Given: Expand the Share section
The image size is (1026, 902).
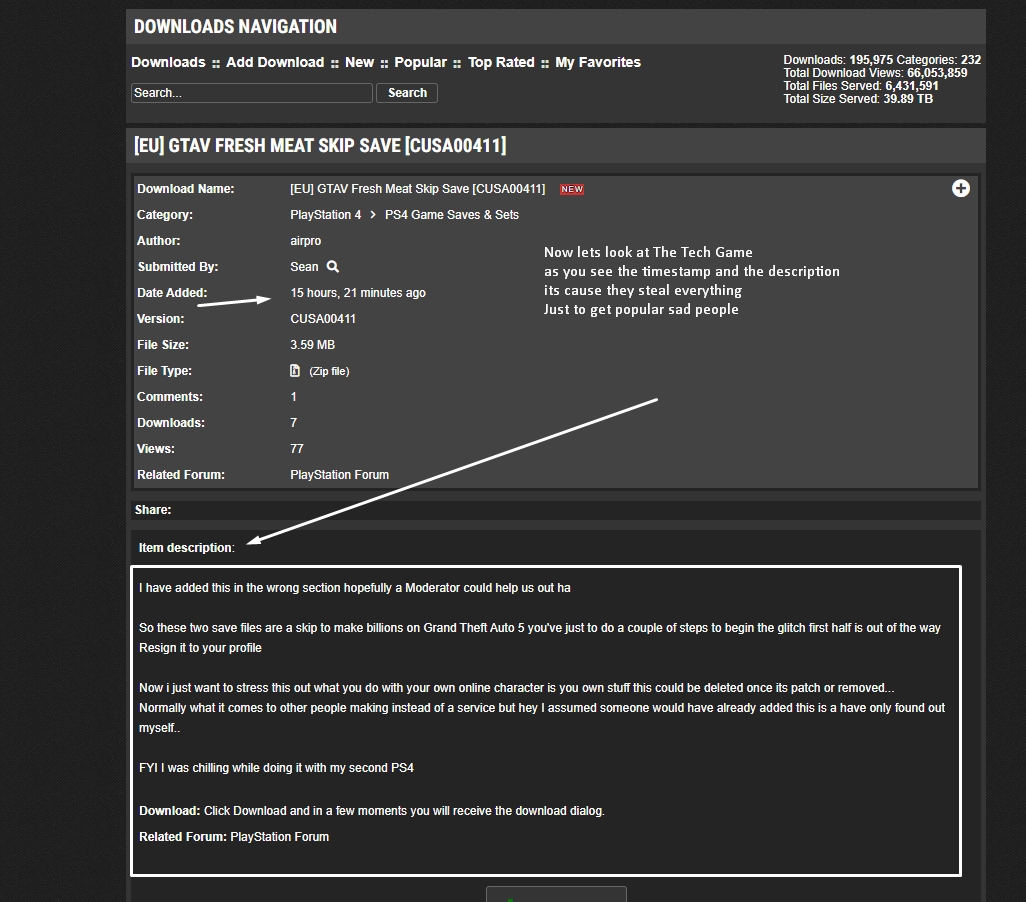Looking at the screenshot, I should pyautogui.click(x=153, y=510).
